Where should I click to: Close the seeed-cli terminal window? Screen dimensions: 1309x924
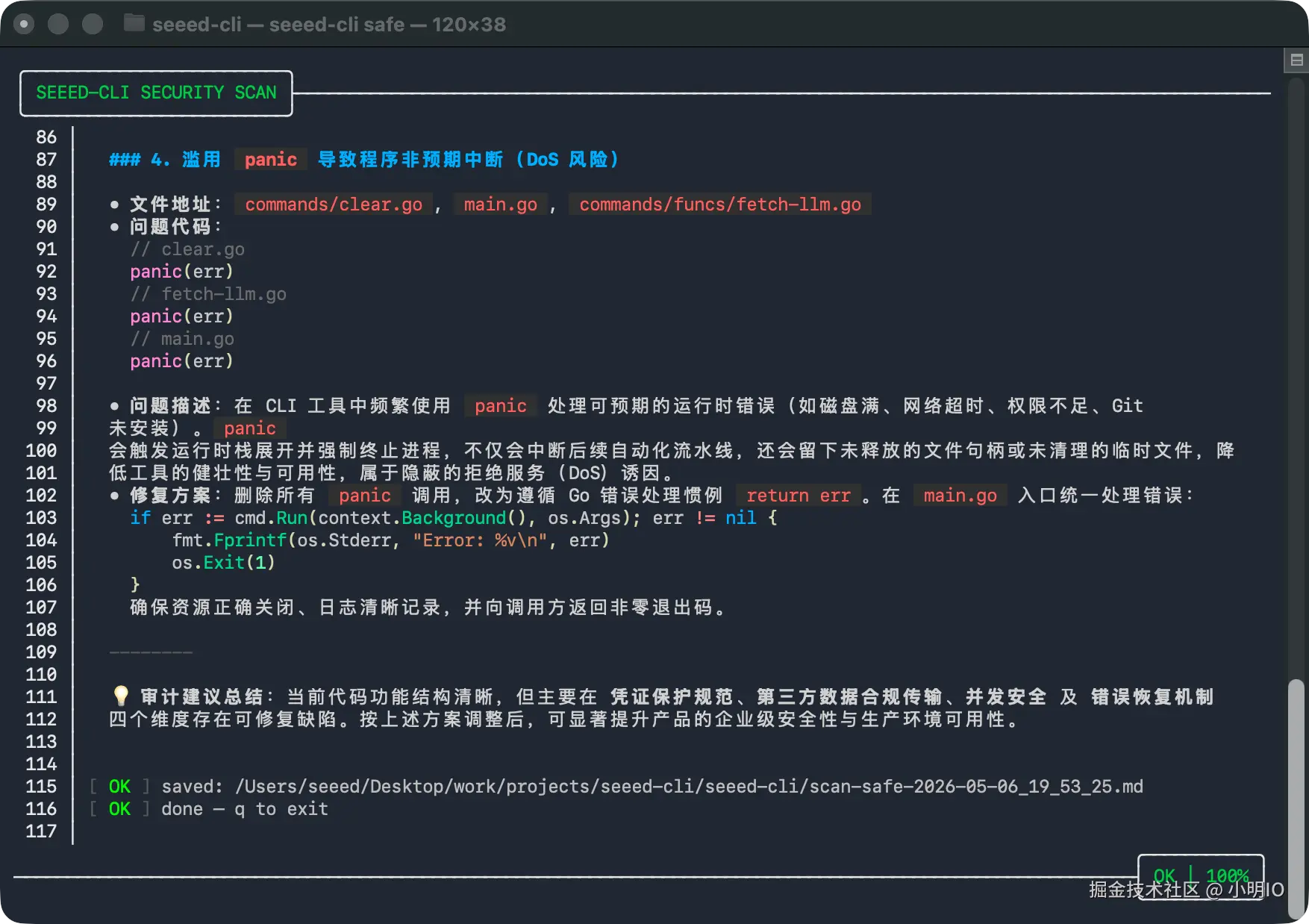pos(25,24)
